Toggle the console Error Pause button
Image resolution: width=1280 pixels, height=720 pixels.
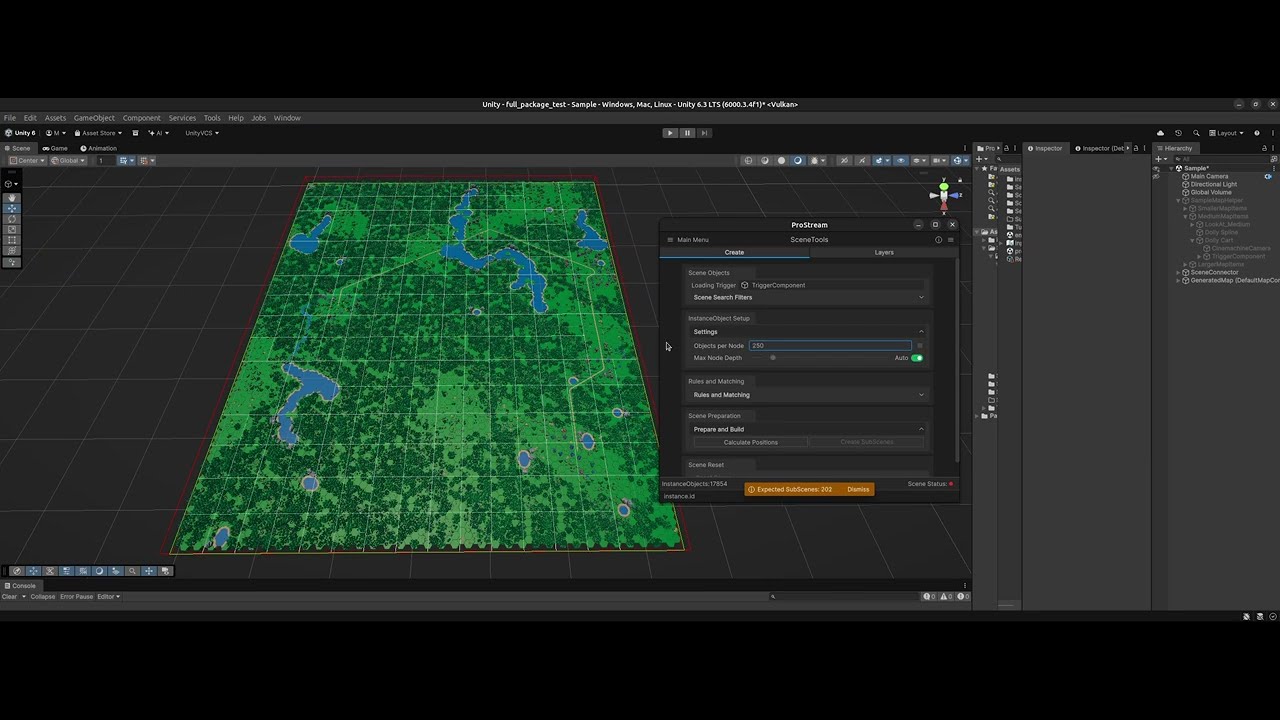[76, 597]
